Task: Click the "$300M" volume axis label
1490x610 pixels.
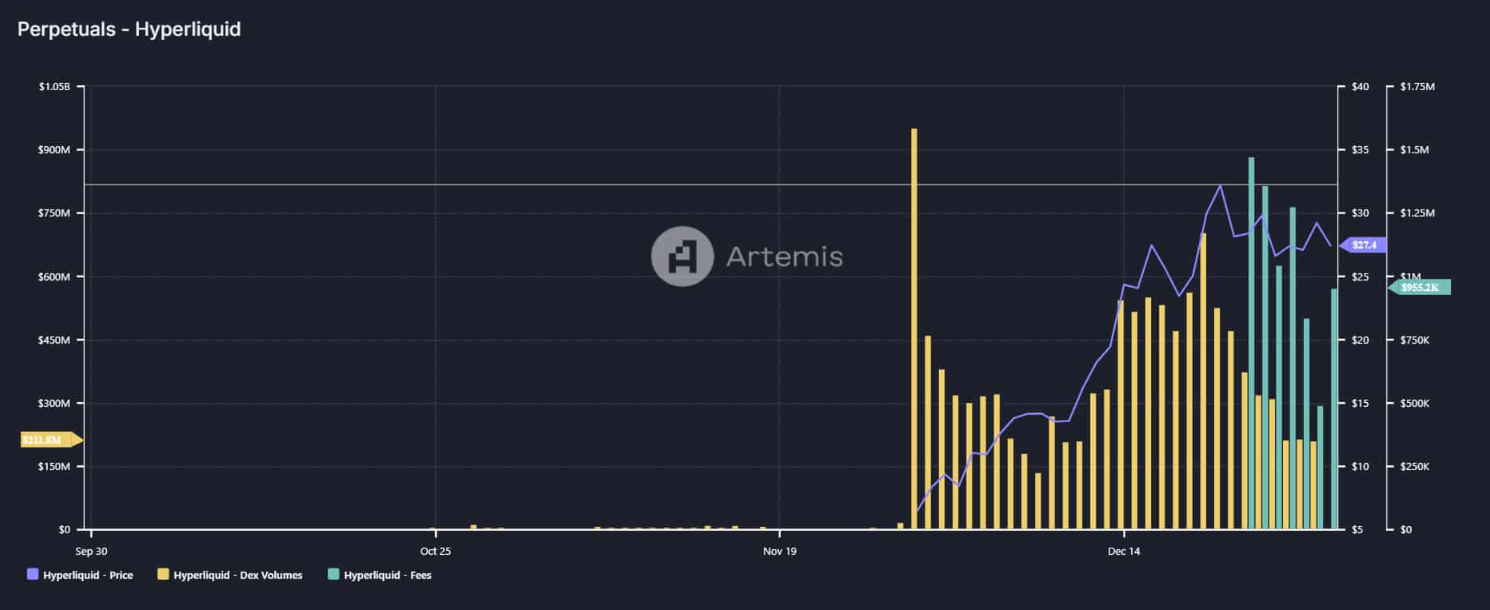Action: tap(55, 403)
